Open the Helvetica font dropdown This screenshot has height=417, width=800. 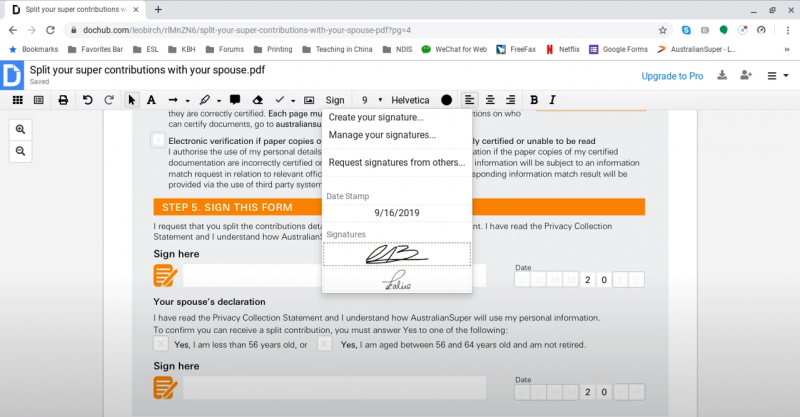pos(410,100)
